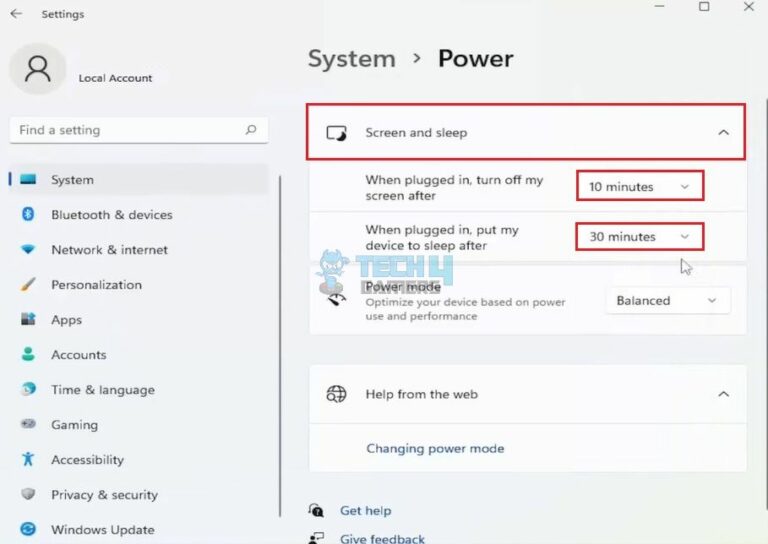This screenshot has width=768, height=544.
Task: Select the Privacy shield icon
Action: point(28,494)
